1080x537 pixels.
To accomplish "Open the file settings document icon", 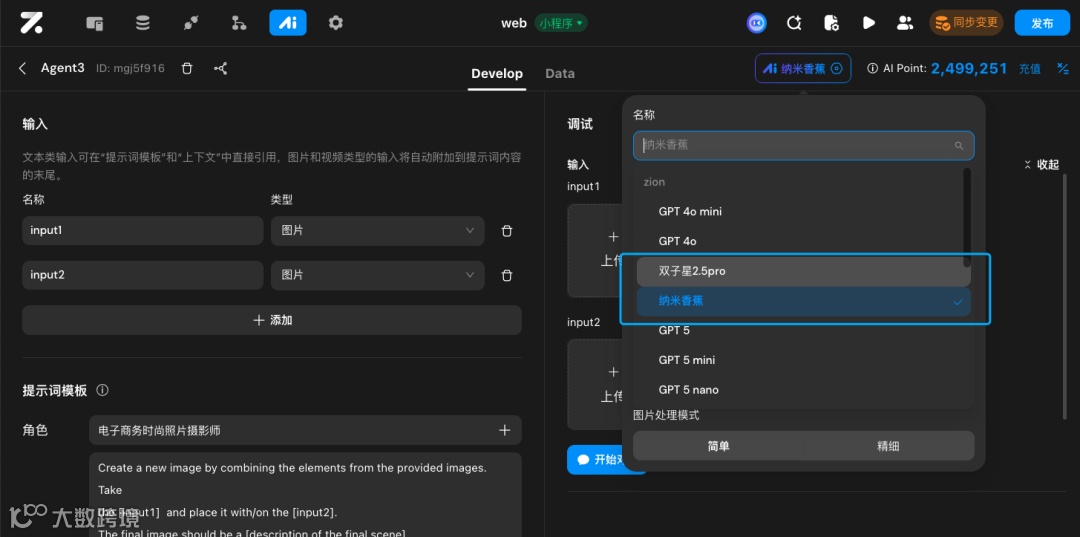I will point(831,23).
